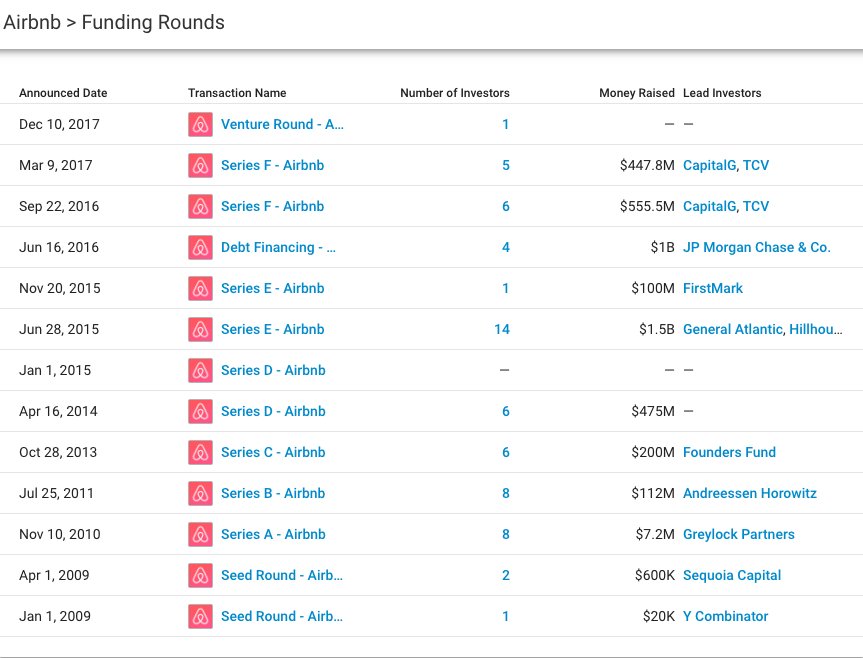The width and height of the screenshot is (863, 658).
Task: Click Airbnb logo beside Debt Financing row
Action: point(200,248)
